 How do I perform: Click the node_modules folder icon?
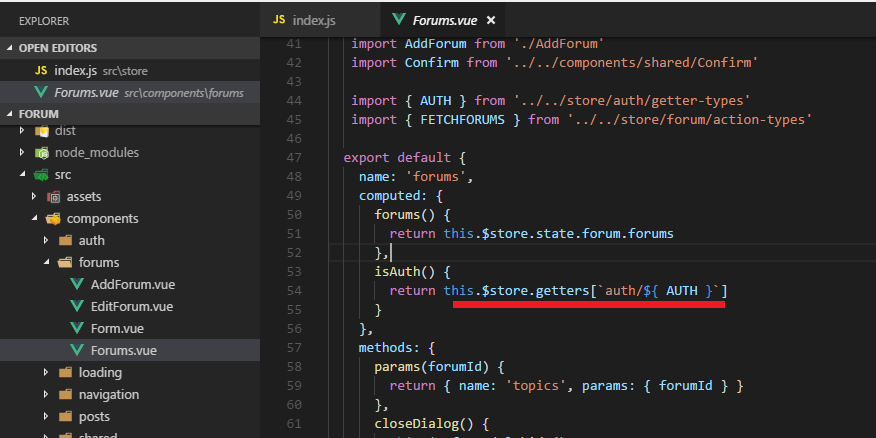click(41, 153)
